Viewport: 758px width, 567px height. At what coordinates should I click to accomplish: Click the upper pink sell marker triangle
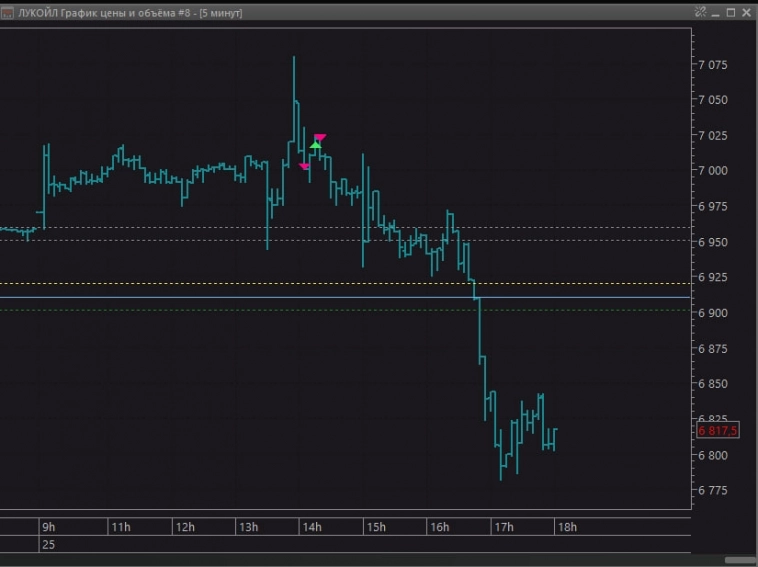coord(320,137)
